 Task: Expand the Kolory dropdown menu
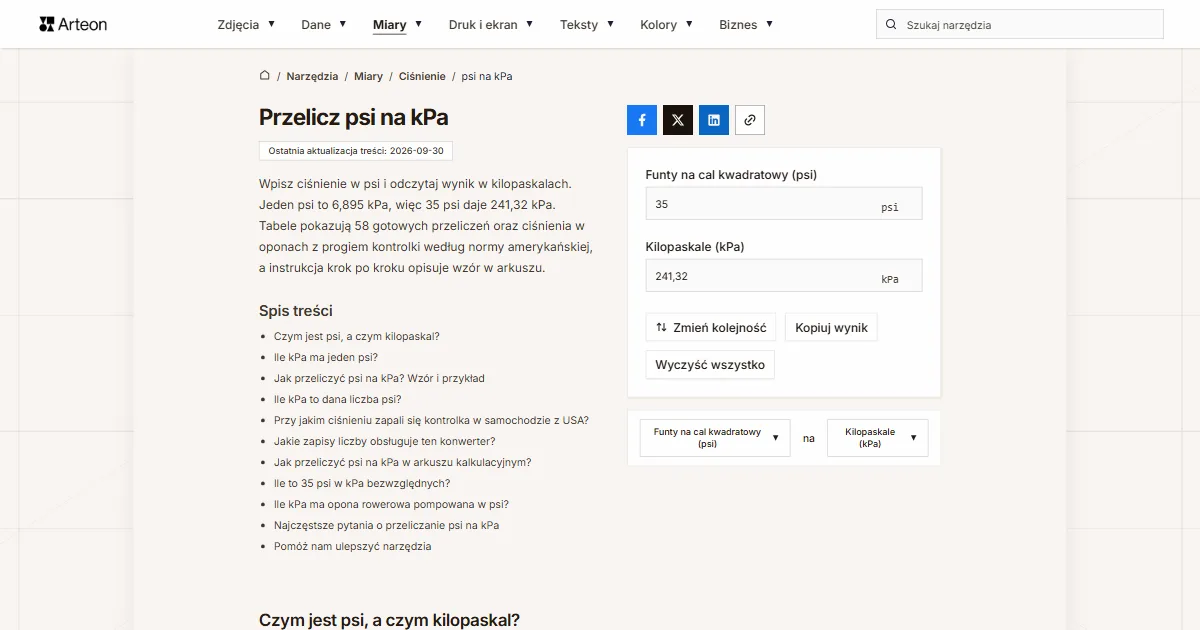[667, 25]
